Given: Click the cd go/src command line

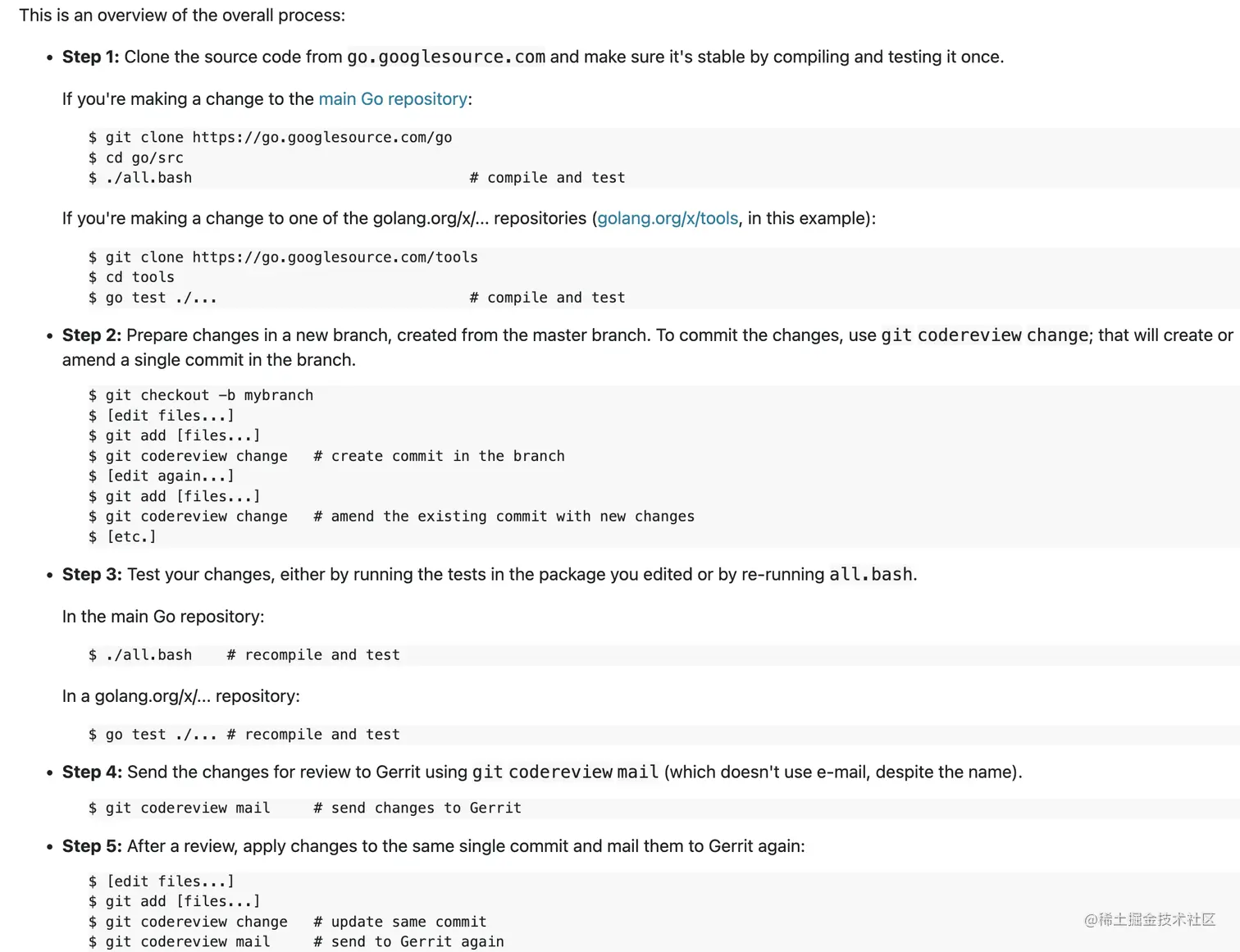Looking at the screenshot, I should tap(136, 158).
